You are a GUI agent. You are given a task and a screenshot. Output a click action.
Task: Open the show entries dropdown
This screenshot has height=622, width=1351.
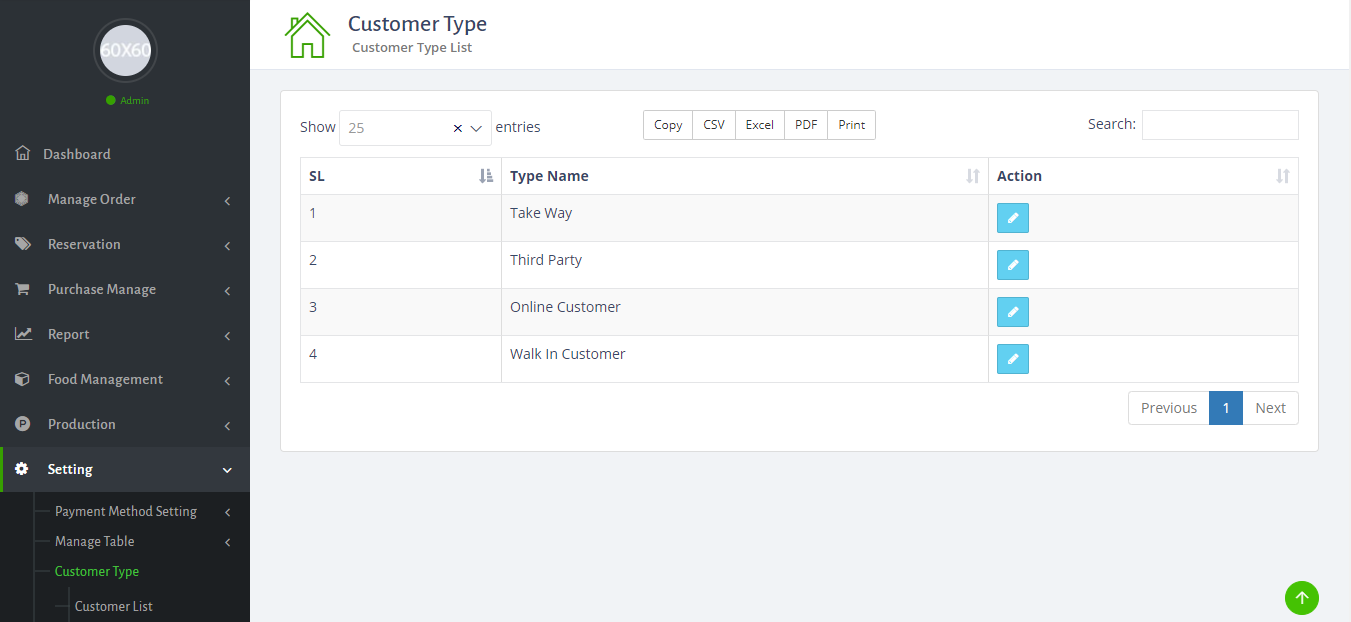coord(476,128)
